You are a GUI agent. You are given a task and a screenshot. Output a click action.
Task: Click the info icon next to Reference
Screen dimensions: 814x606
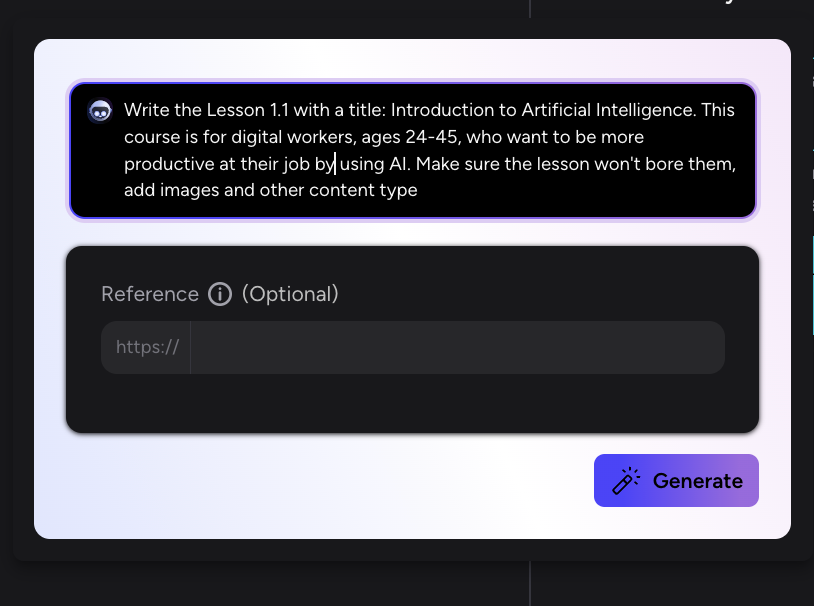pos(220,294)
